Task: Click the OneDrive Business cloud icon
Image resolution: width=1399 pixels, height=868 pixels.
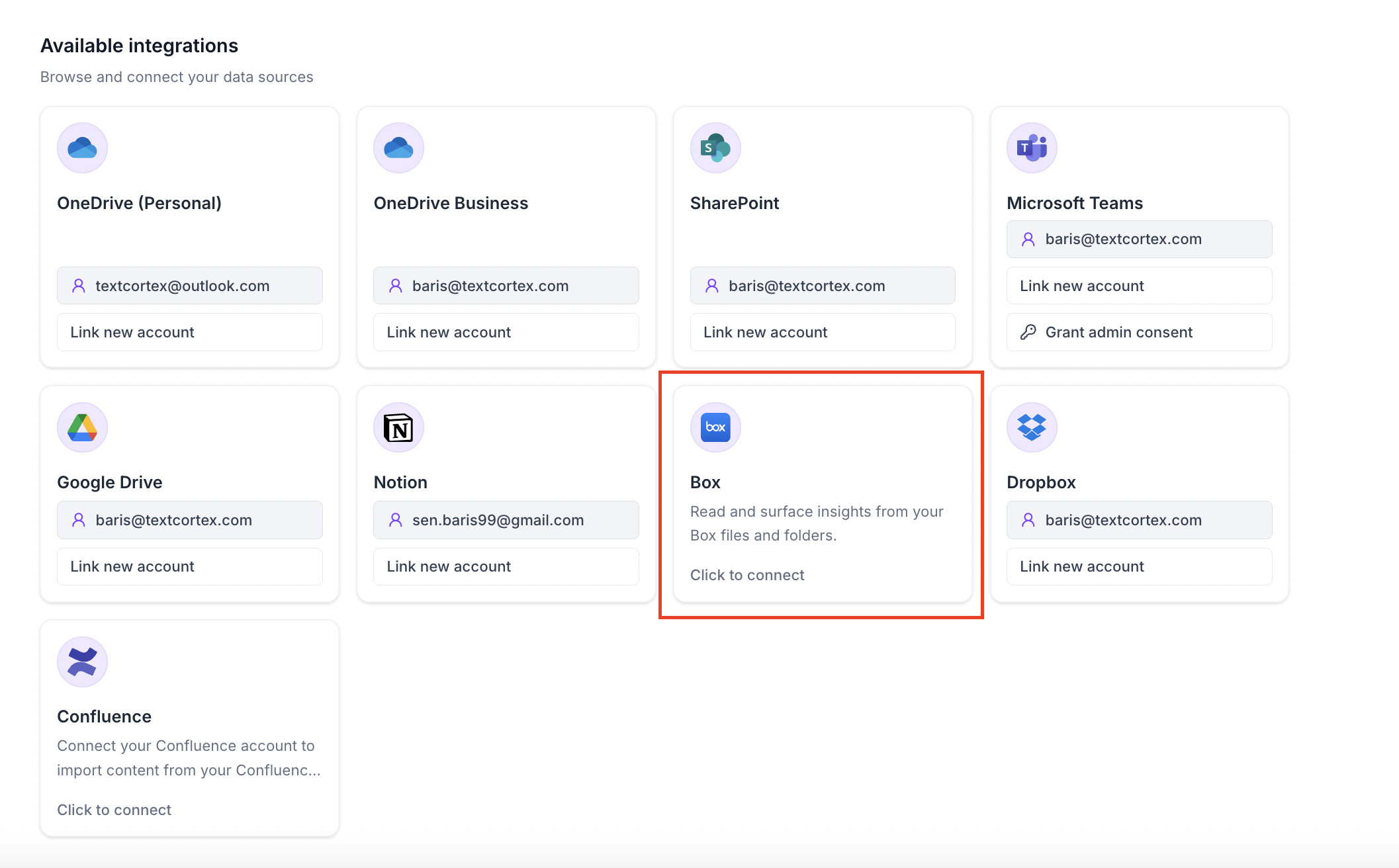Action: click(398, 148)
